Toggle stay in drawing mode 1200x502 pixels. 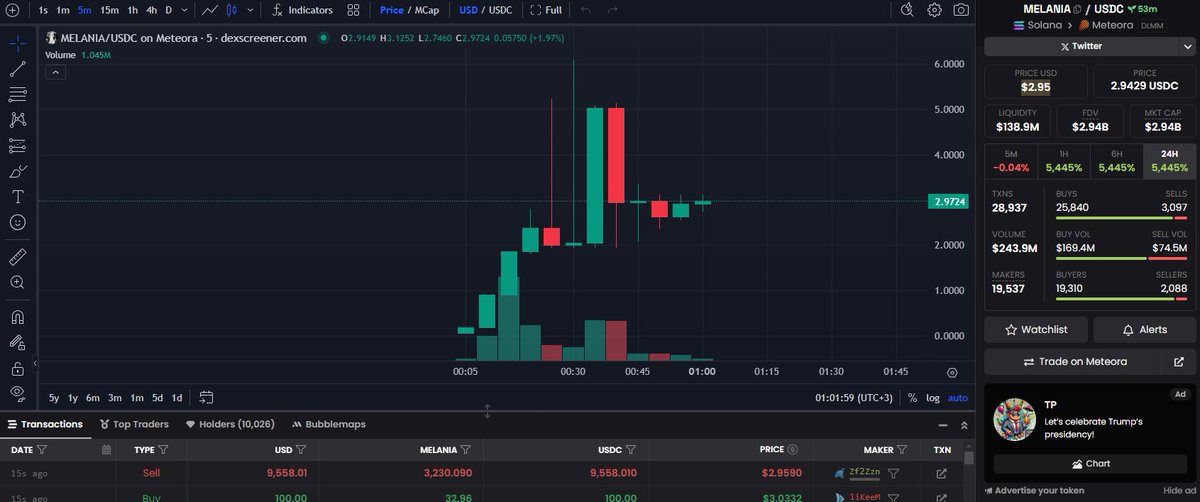(x=17, y=343)
